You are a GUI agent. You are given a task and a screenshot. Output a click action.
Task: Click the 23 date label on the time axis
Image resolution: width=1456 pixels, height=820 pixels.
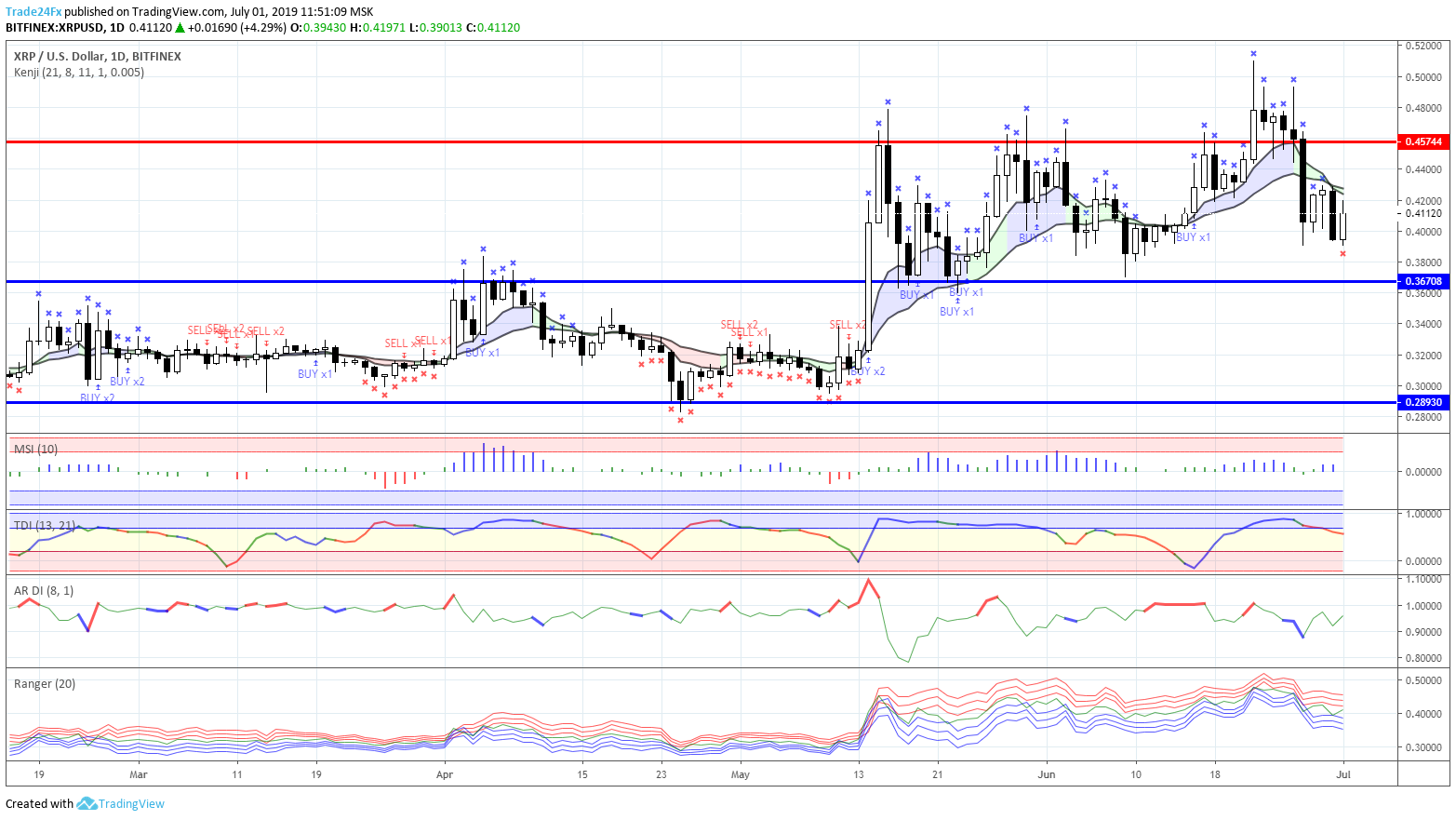click(661, 773)
